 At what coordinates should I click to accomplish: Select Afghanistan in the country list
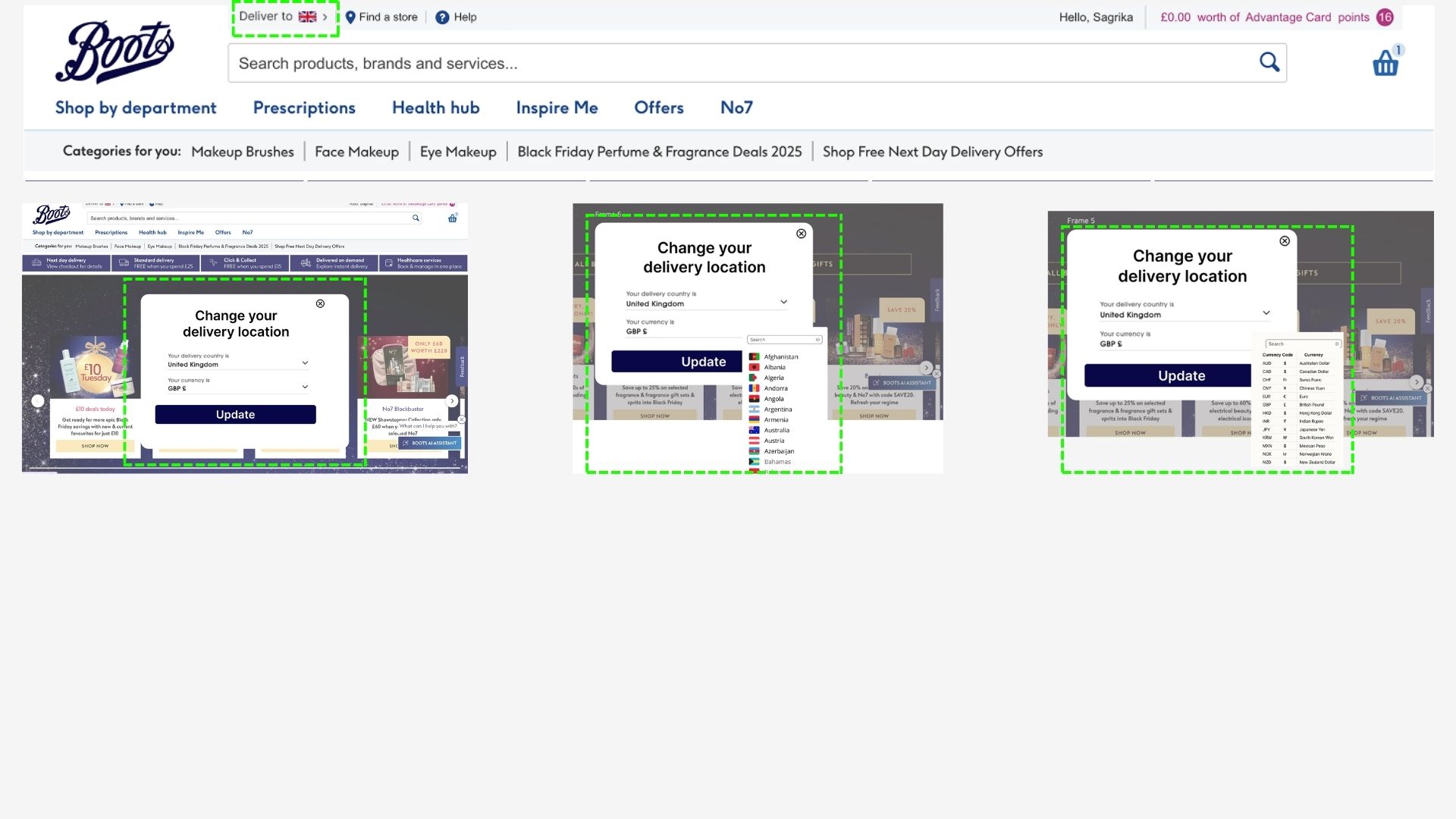click(x=781, y=356)
